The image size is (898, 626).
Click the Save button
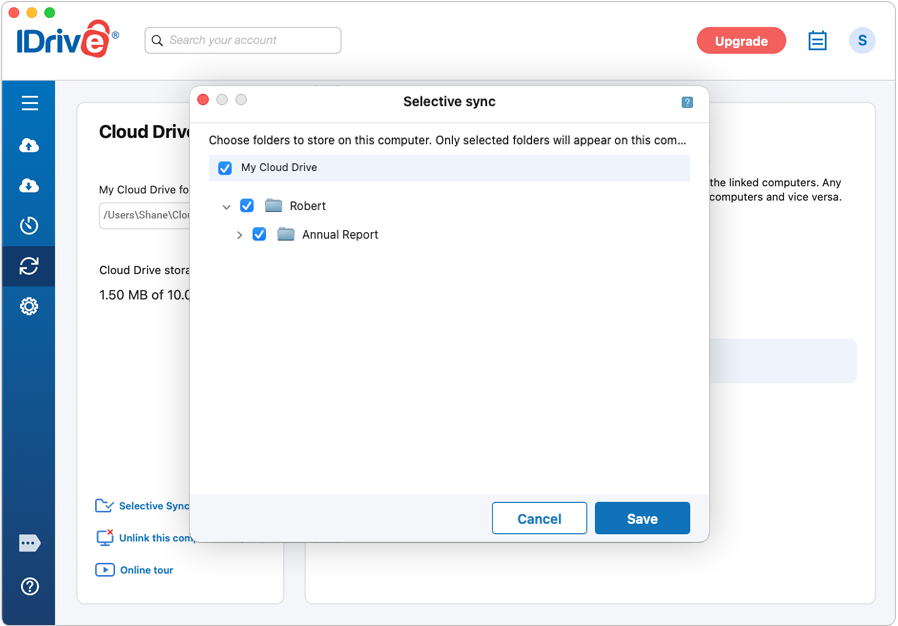[642, 518]
